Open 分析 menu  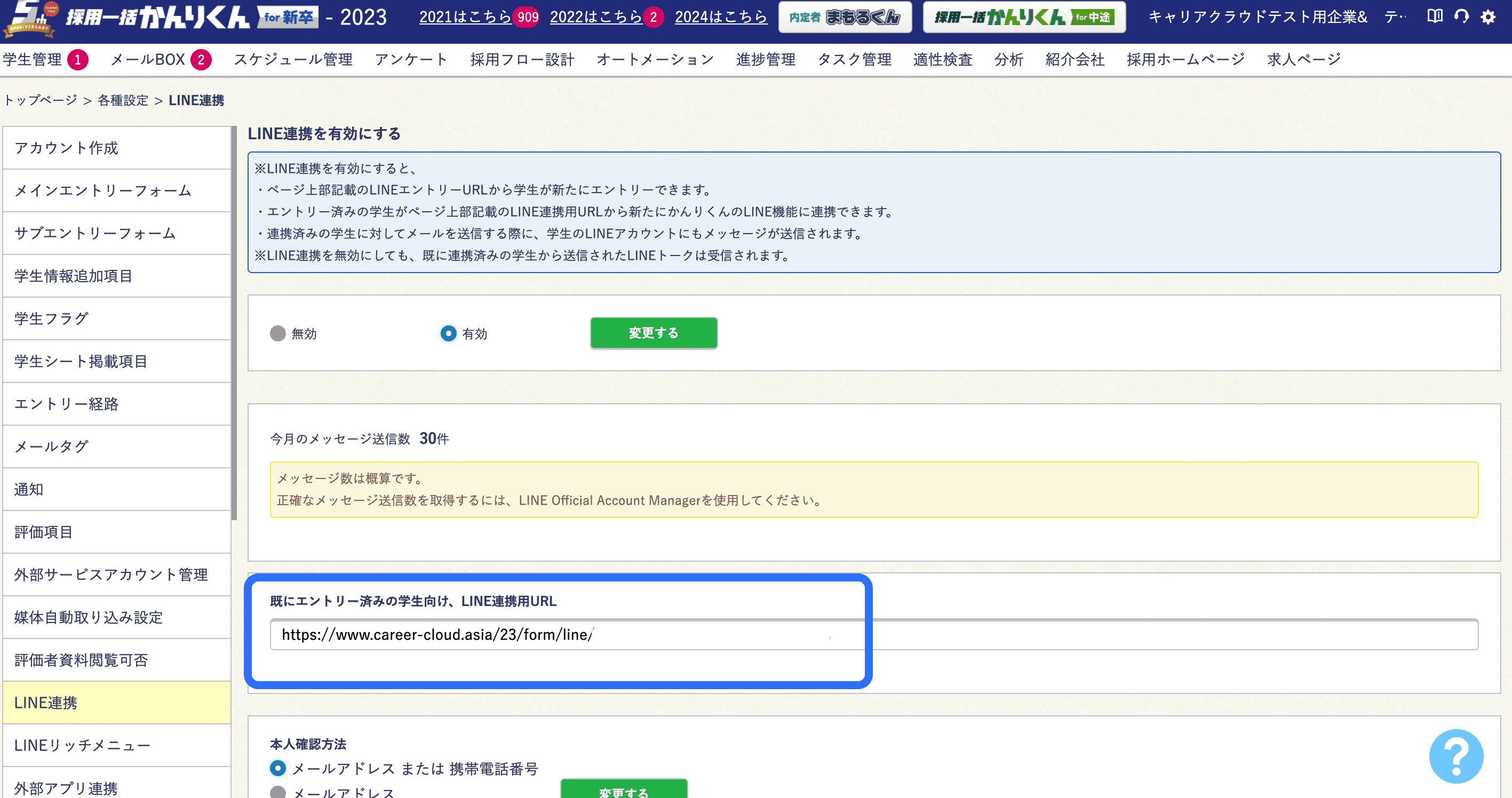(x=1008, y=59)
